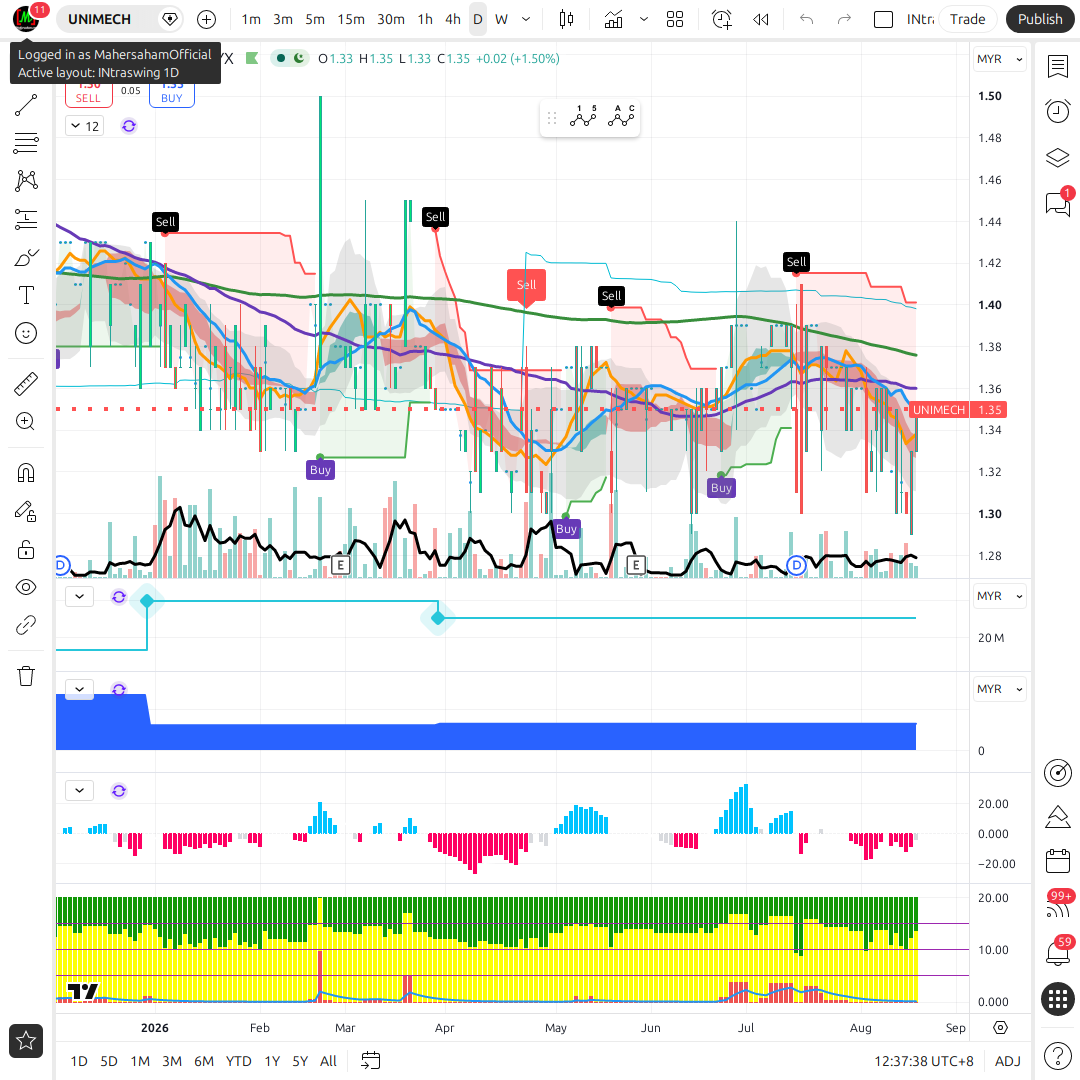
Task: Start bar replay mode
Action: tap(760, 19)
